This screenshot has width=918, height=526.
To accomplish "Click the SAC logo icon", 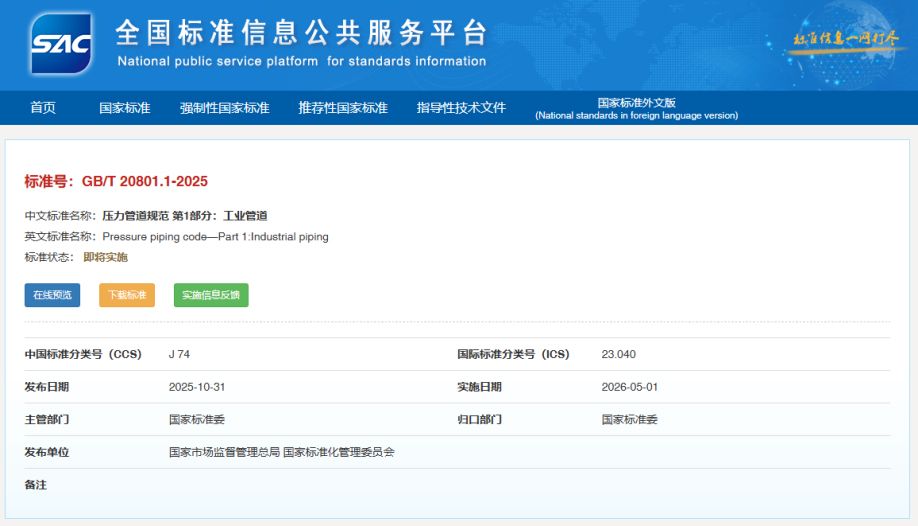I will point(61,44).
